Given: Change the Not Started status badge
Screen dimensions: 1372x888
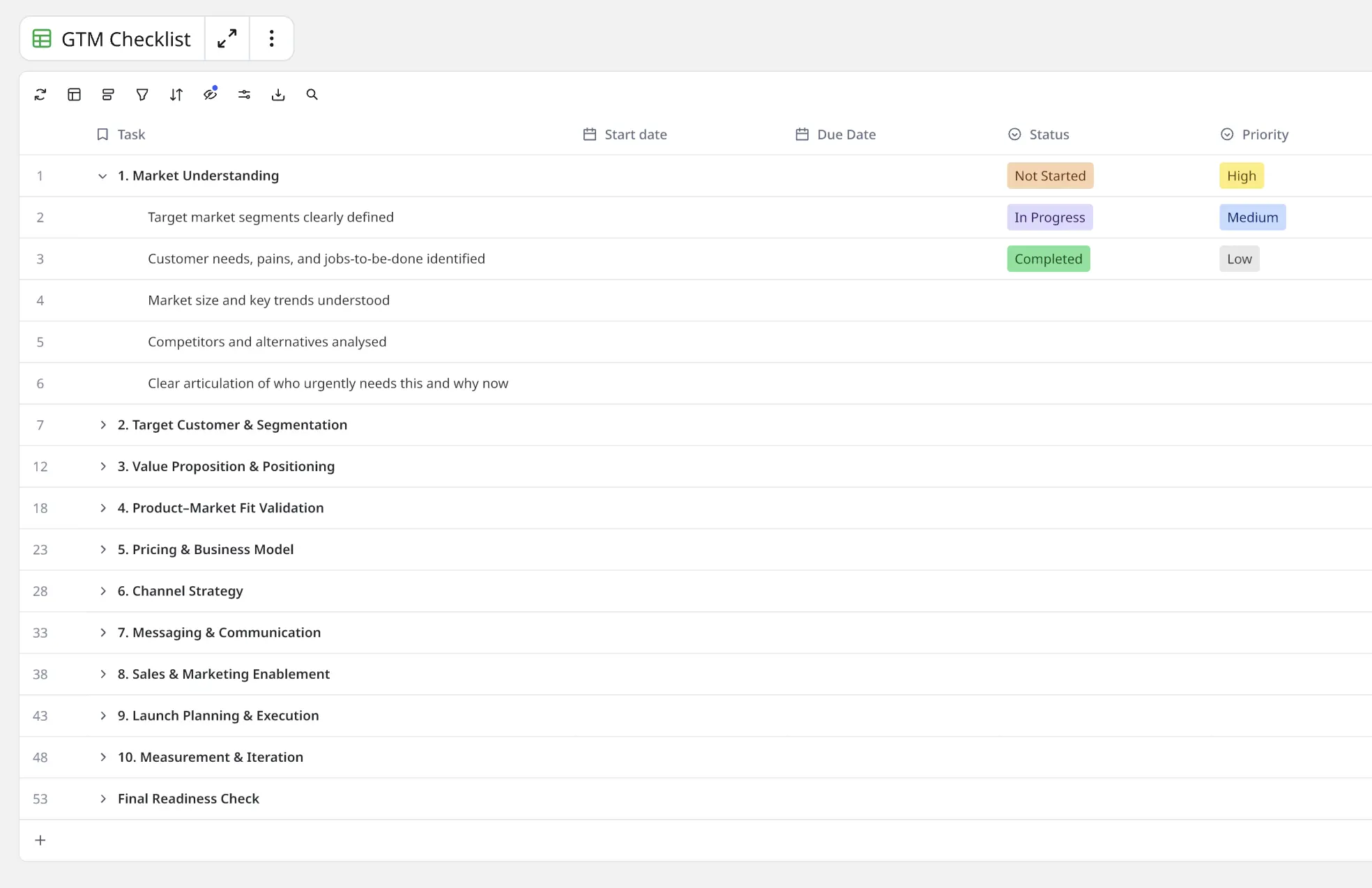Looking at the screenshot, I should (x=1050, y=176).
